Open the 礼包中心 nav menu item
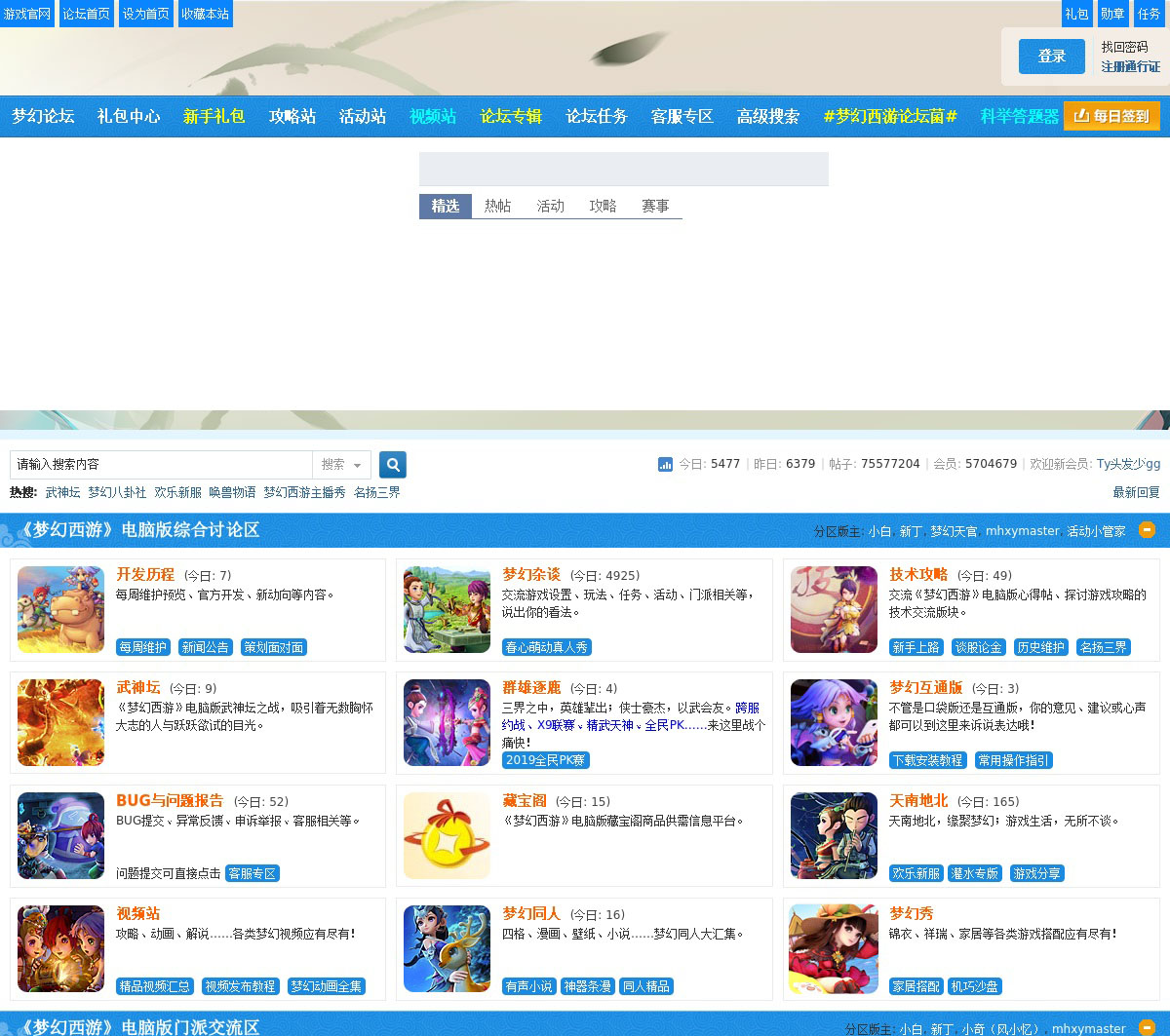Viewport: 1170px width, 1036px height. click(129, 116)
